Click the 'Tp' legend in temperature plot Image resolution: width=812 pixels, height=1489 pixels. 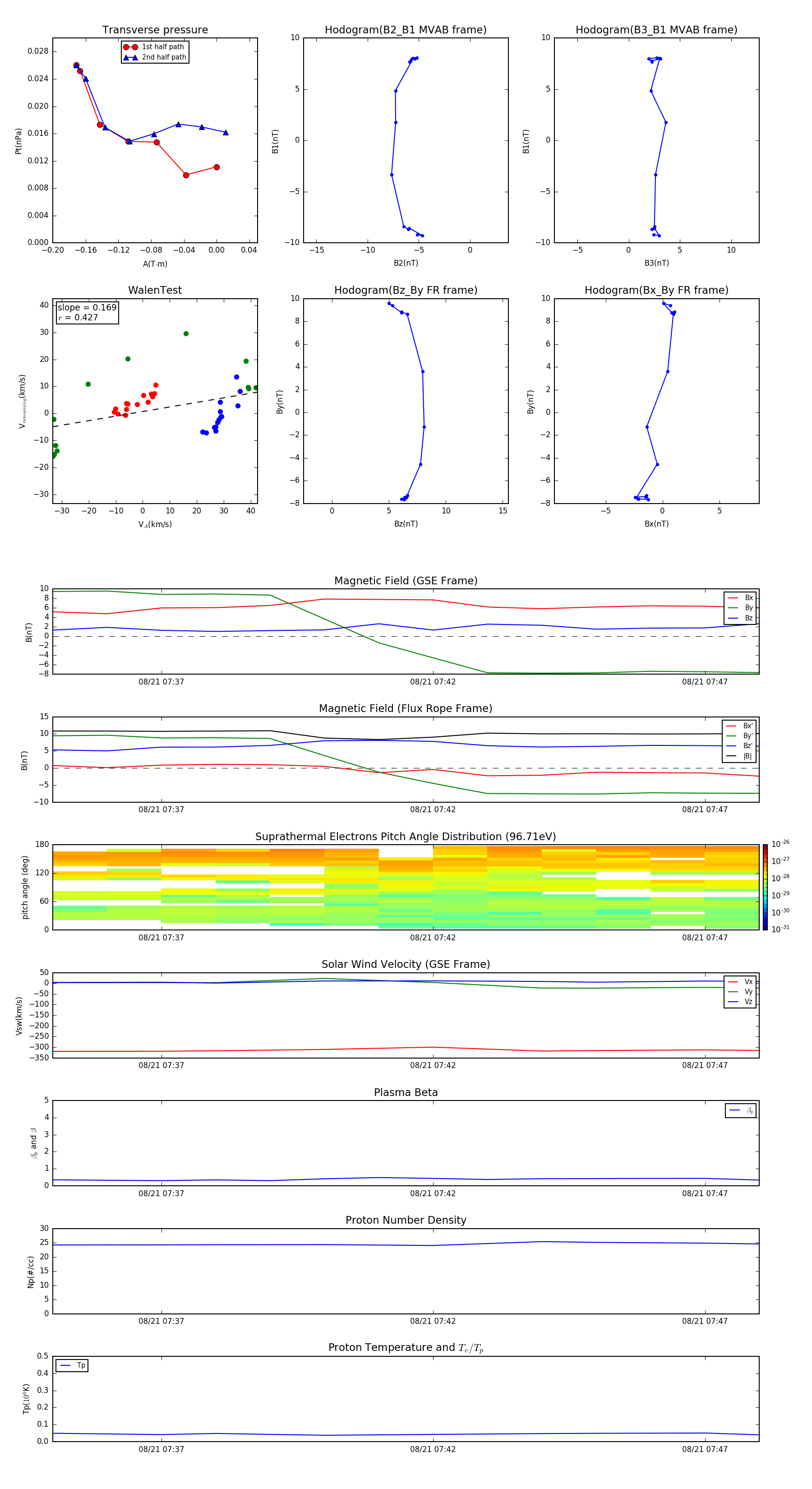(x=72, y=1366)
